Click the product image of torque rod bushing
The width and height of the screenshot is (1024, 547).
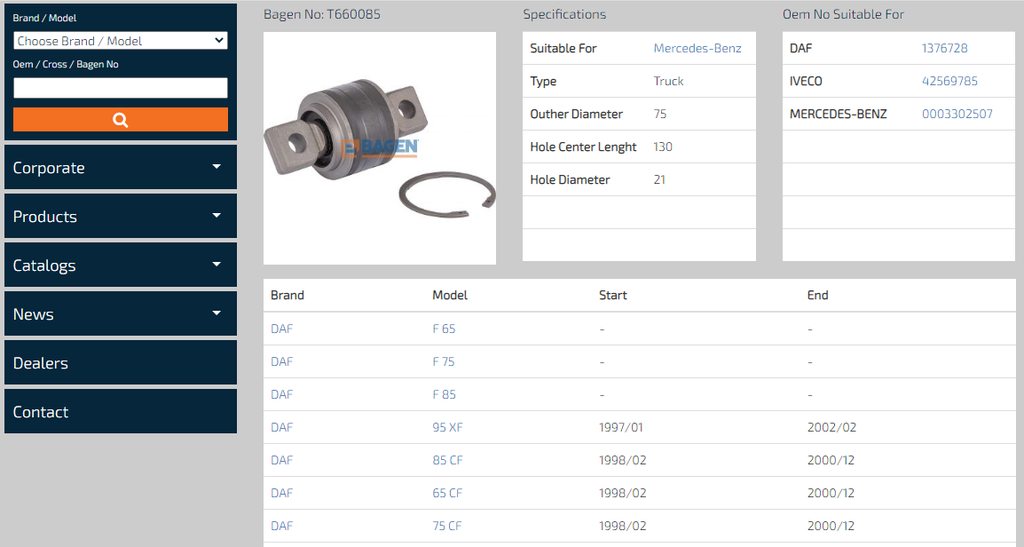pyautogui.click(x=379, y=148)
